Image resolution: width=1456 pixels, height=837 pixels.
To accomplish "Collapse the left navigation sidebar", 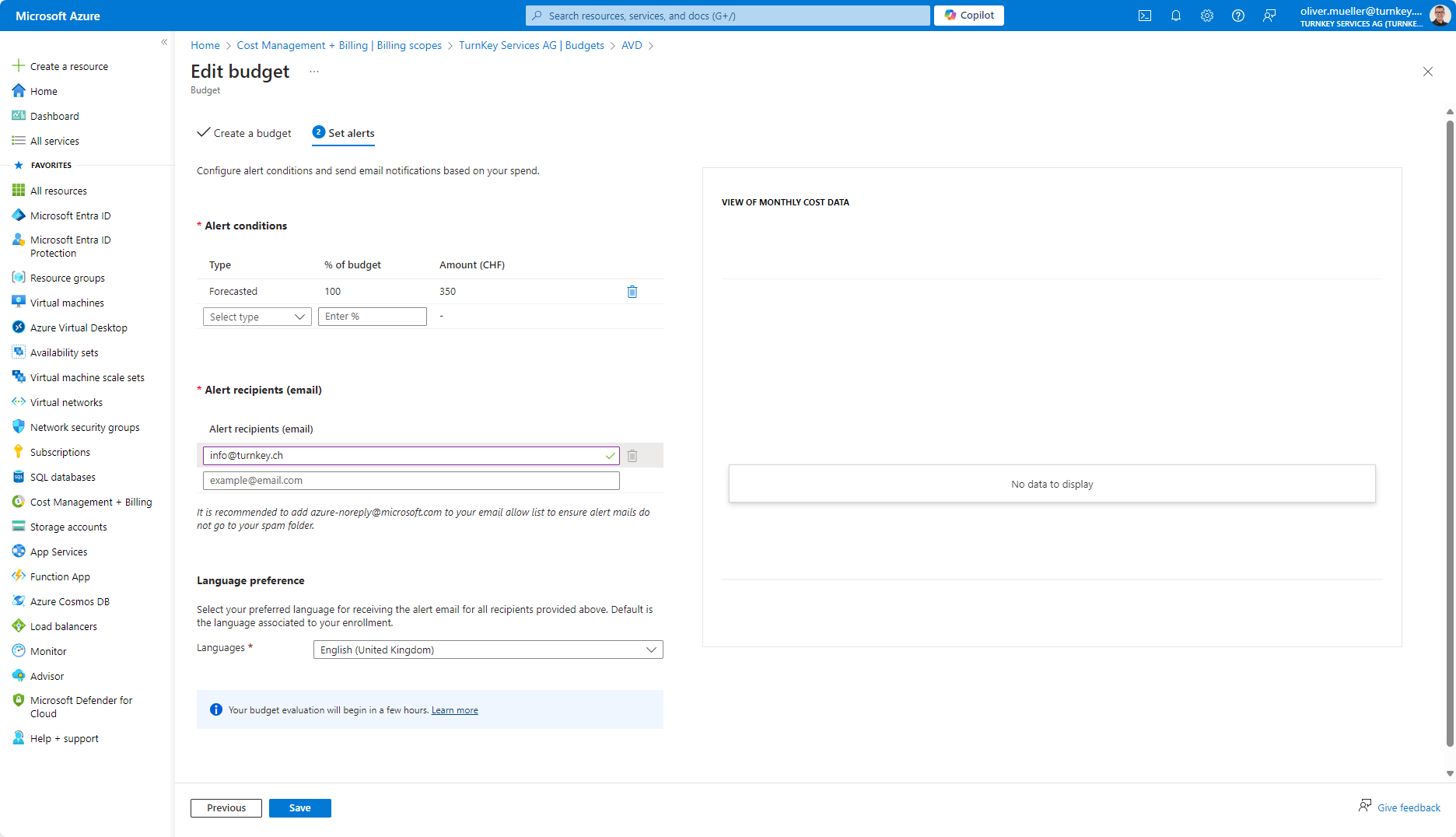I will (164, 42).
